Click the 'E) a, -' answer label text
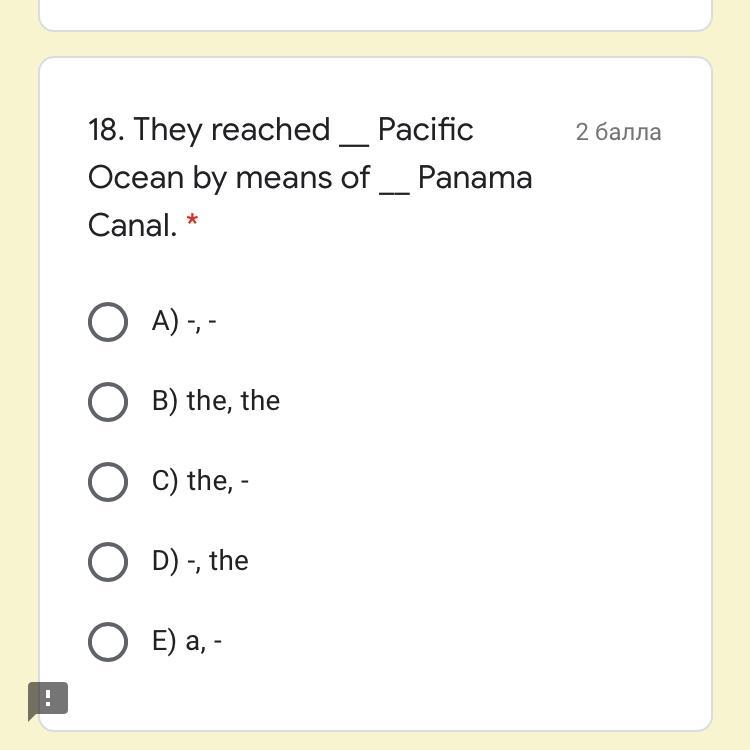The image size is (750, 750). click(x=187, y=641)
